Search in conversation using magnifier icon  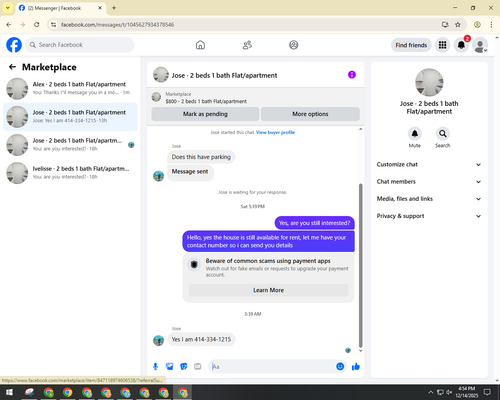443,134
